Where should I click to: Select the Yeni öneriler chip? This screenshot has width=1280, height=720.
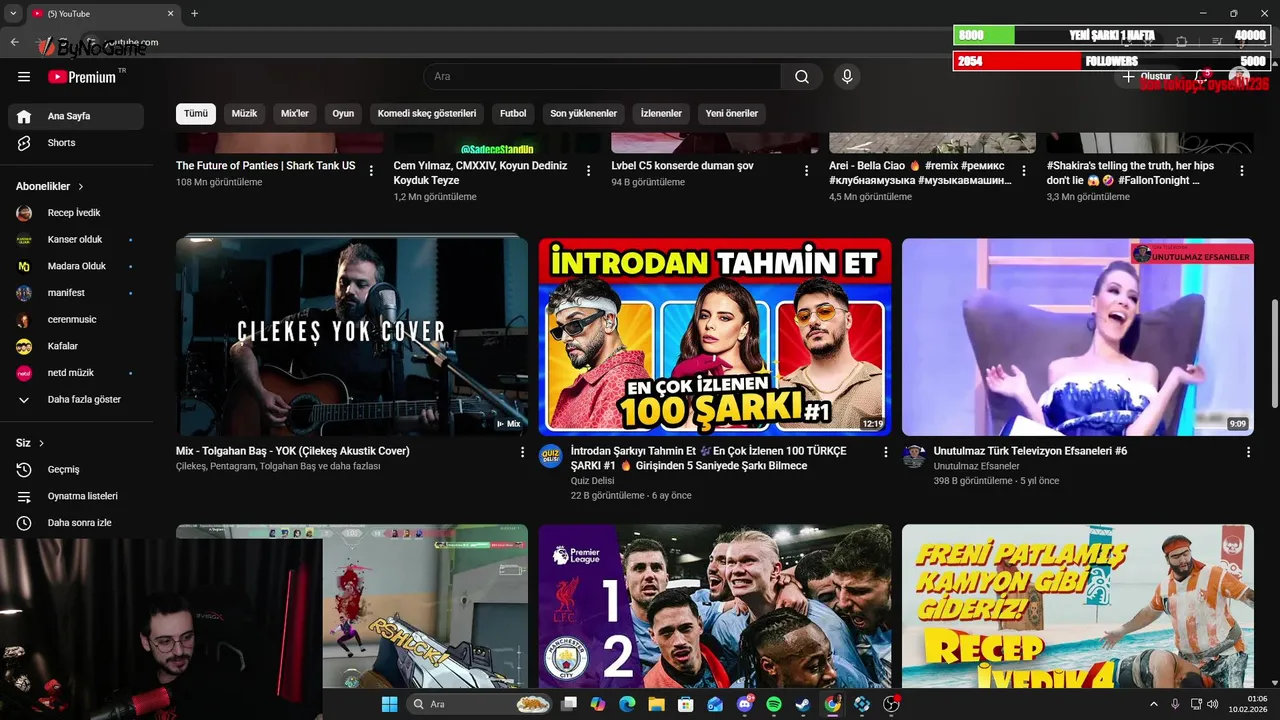coord(732,114)
